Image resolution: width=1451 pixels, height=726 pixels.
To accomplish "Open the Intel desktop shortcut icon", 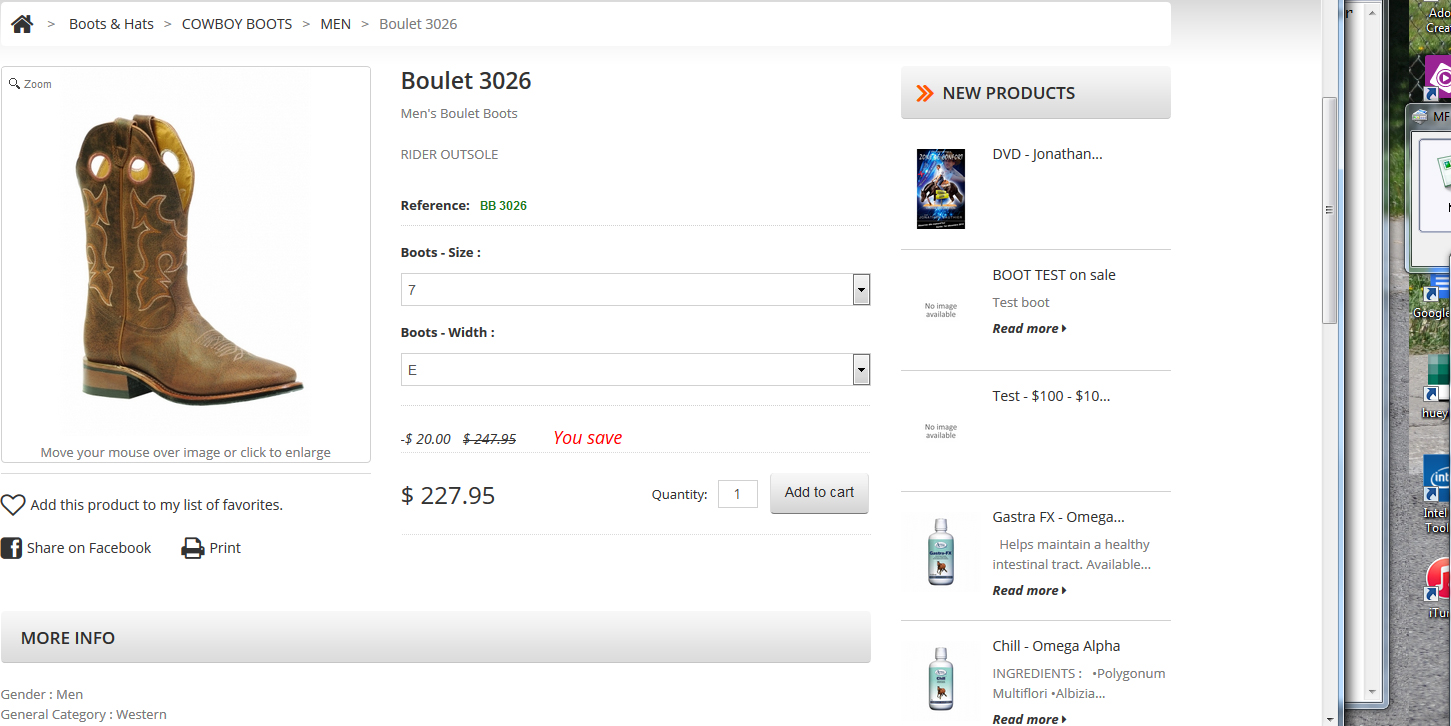I will tap(1437, 478).
